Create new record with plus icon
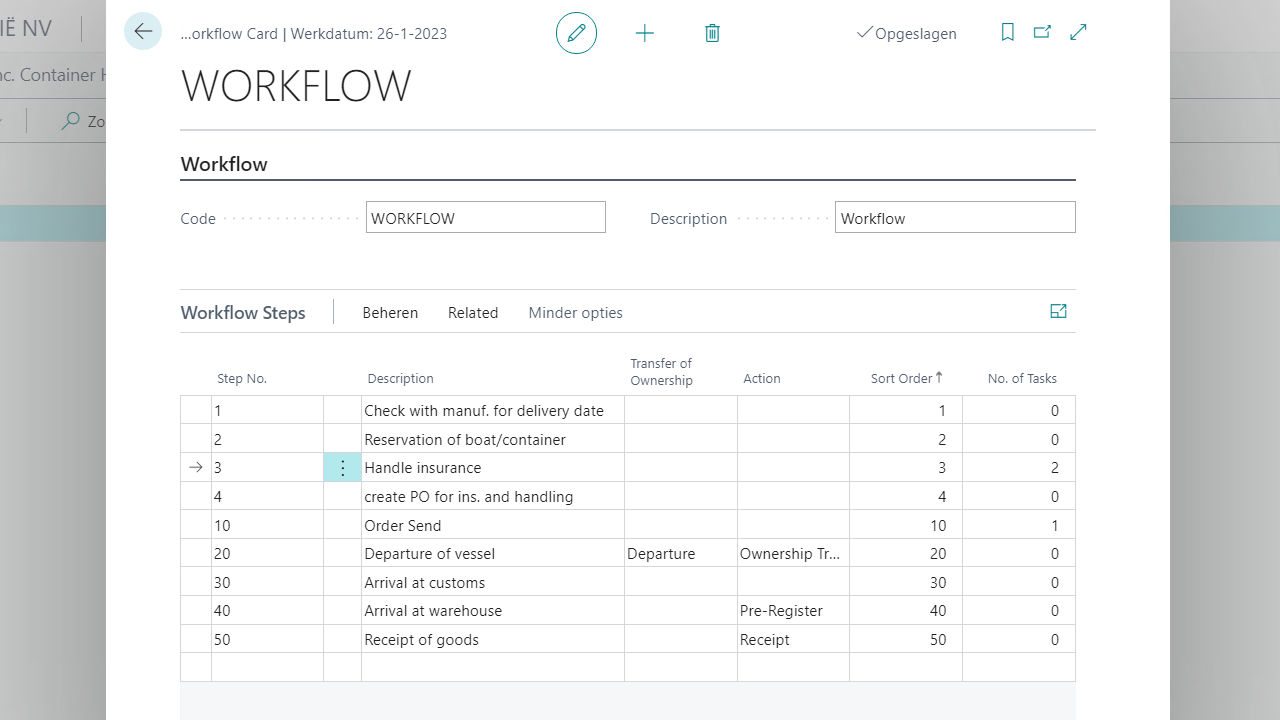The height and width of the screenshot is (720, 1280). coord(645,33)
